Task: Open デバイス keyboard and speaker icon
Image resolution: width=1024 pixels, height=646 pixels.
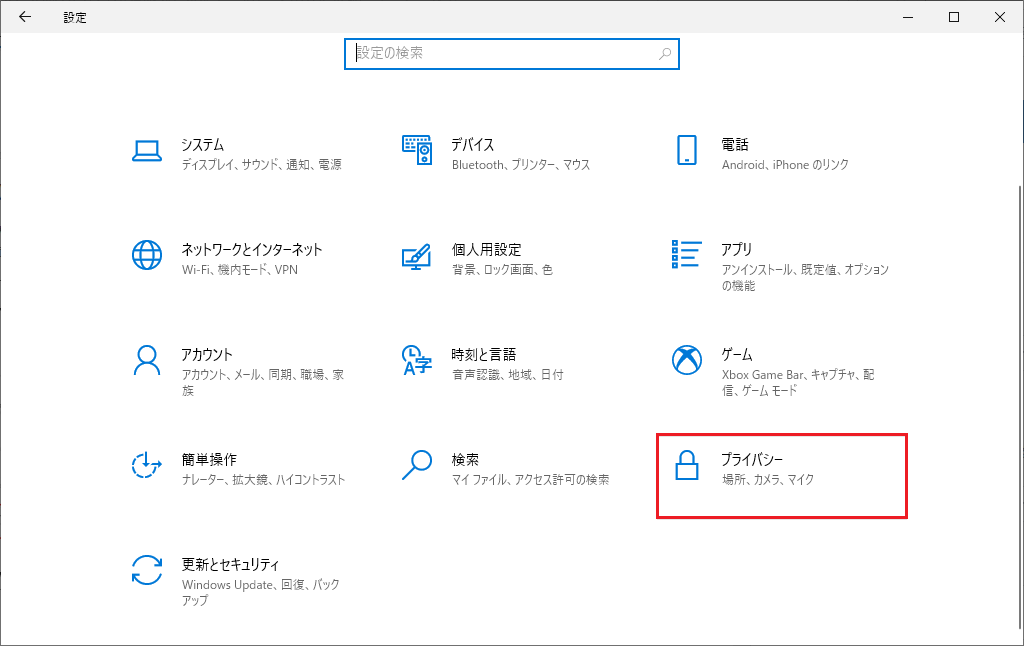Action: point(417,150)
